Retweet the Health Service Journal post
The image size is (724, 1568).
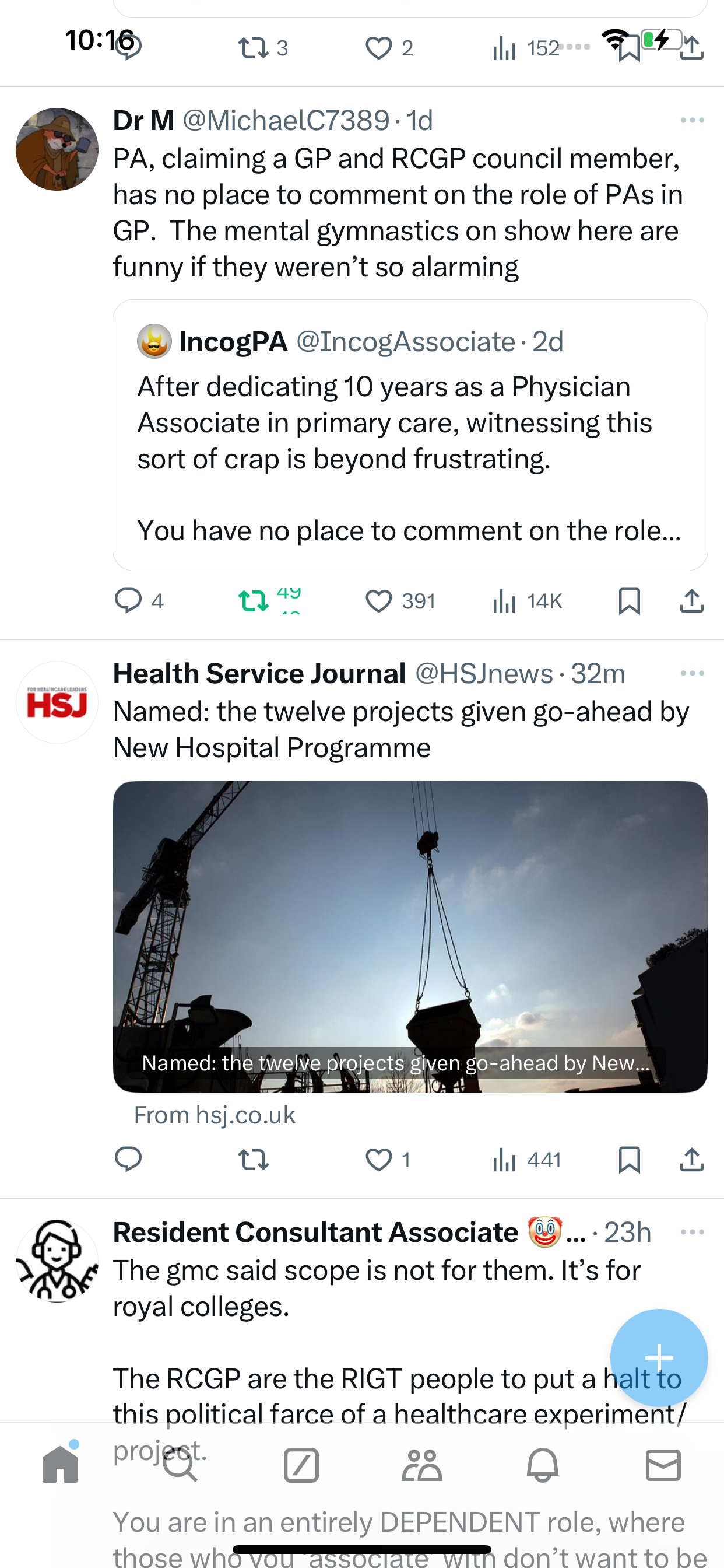tap(253, 1160)
